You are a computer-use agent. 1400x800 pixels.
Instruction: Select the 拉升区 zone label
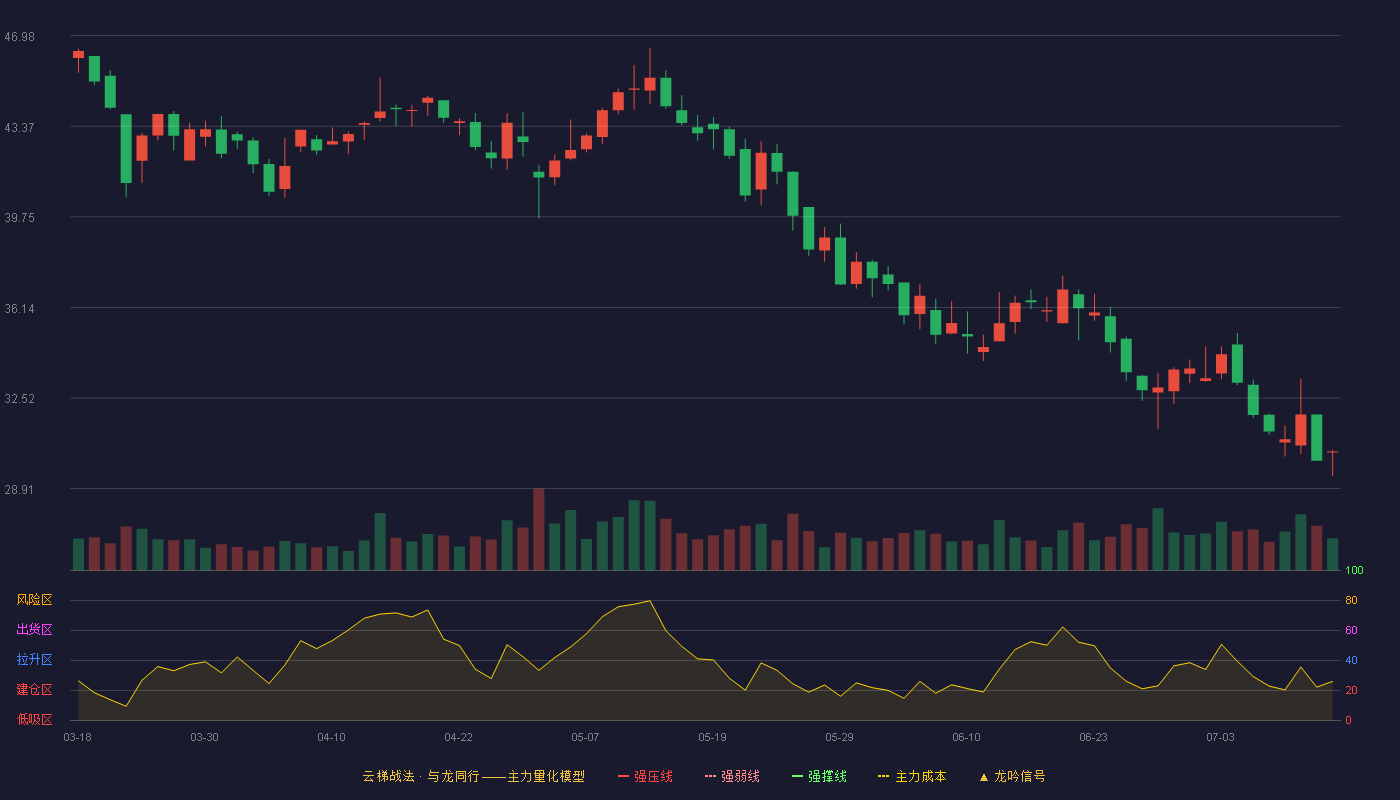[x=34, y=660]
